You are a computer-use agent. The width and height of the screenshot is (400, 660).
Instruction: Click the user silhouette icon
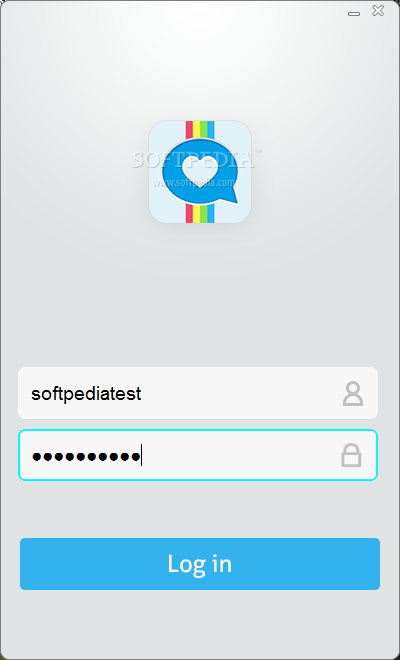click(x=352, y=394)
